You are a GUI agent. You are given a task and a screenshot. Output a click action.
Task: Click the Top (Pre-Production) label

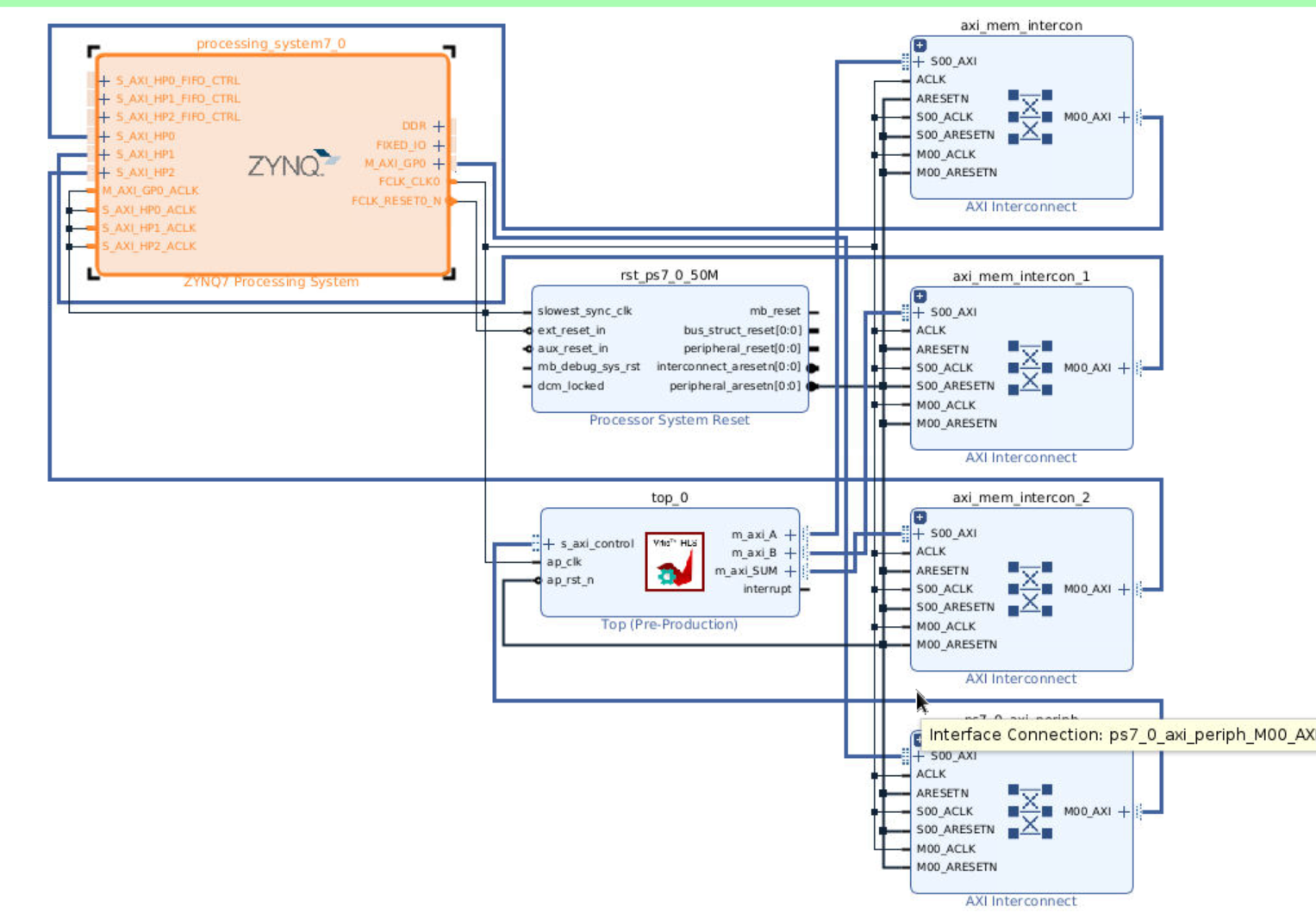coord(669,624)
